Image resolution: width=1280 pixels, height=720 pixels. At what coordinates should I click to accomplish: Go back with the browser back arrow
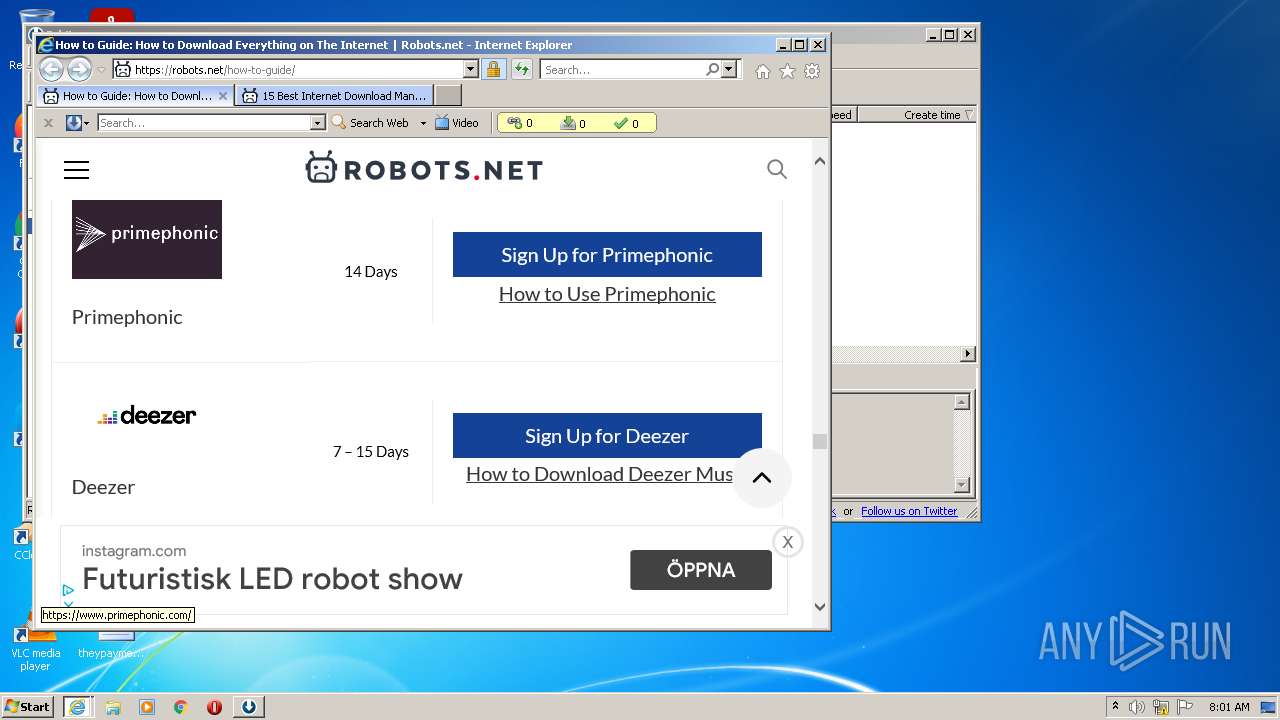tap(51, 69)
